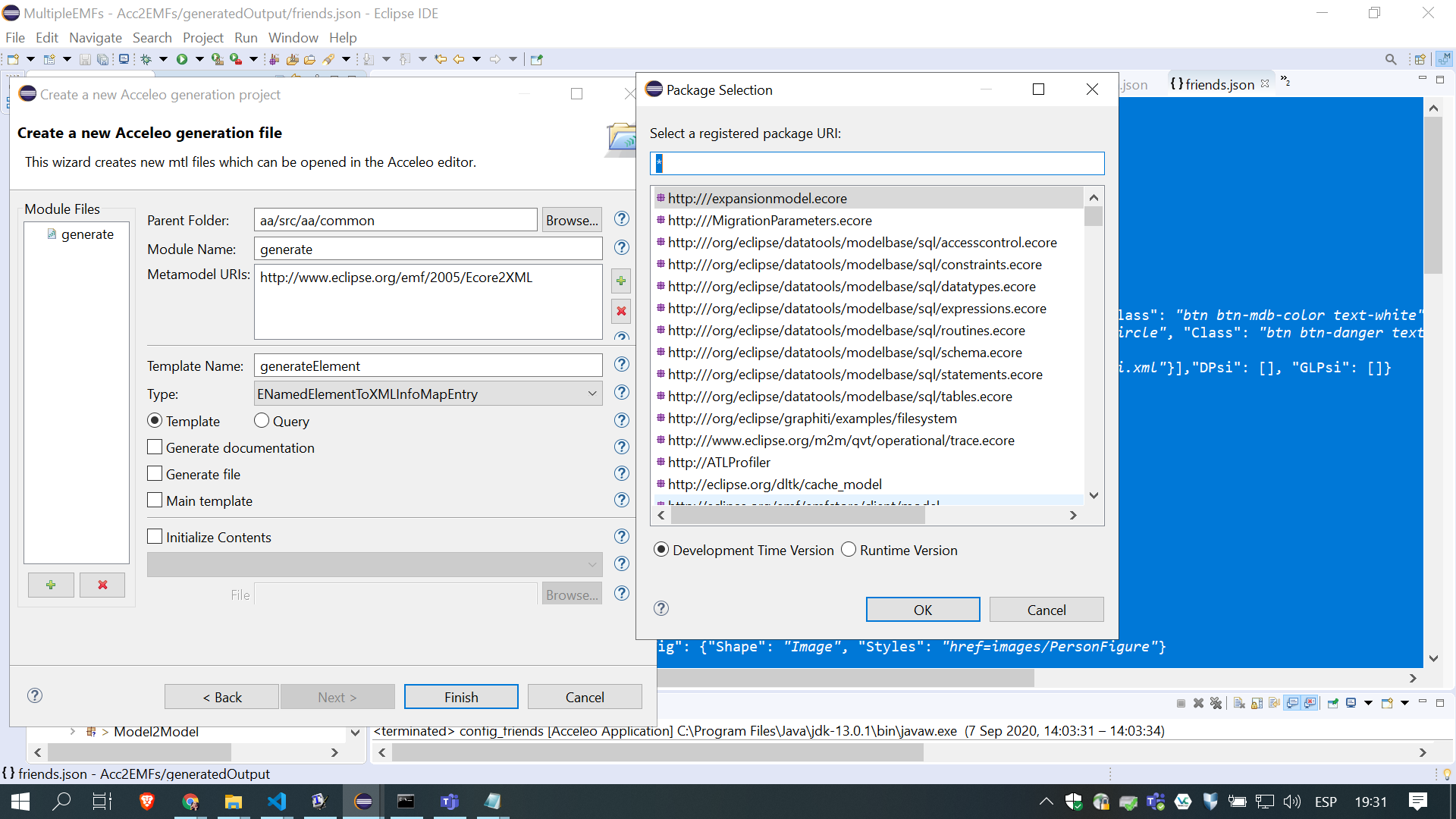The height and width of the screenshot is (819, 1456).
Task: Open Chrome from the Windows taskbar
Action: [190, 802]
